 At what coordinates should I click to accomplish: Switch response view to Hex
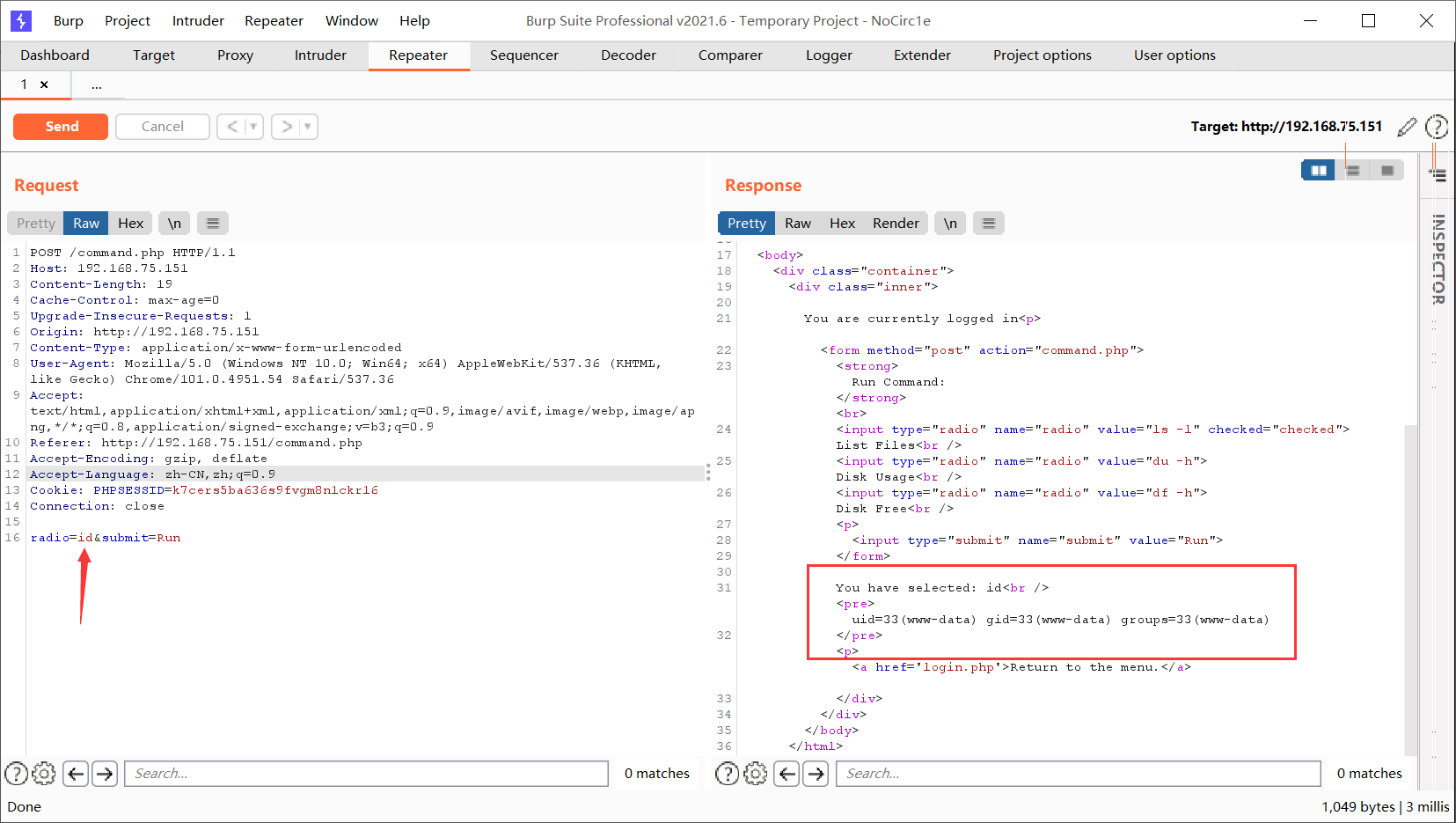click(x=842, y=224)
